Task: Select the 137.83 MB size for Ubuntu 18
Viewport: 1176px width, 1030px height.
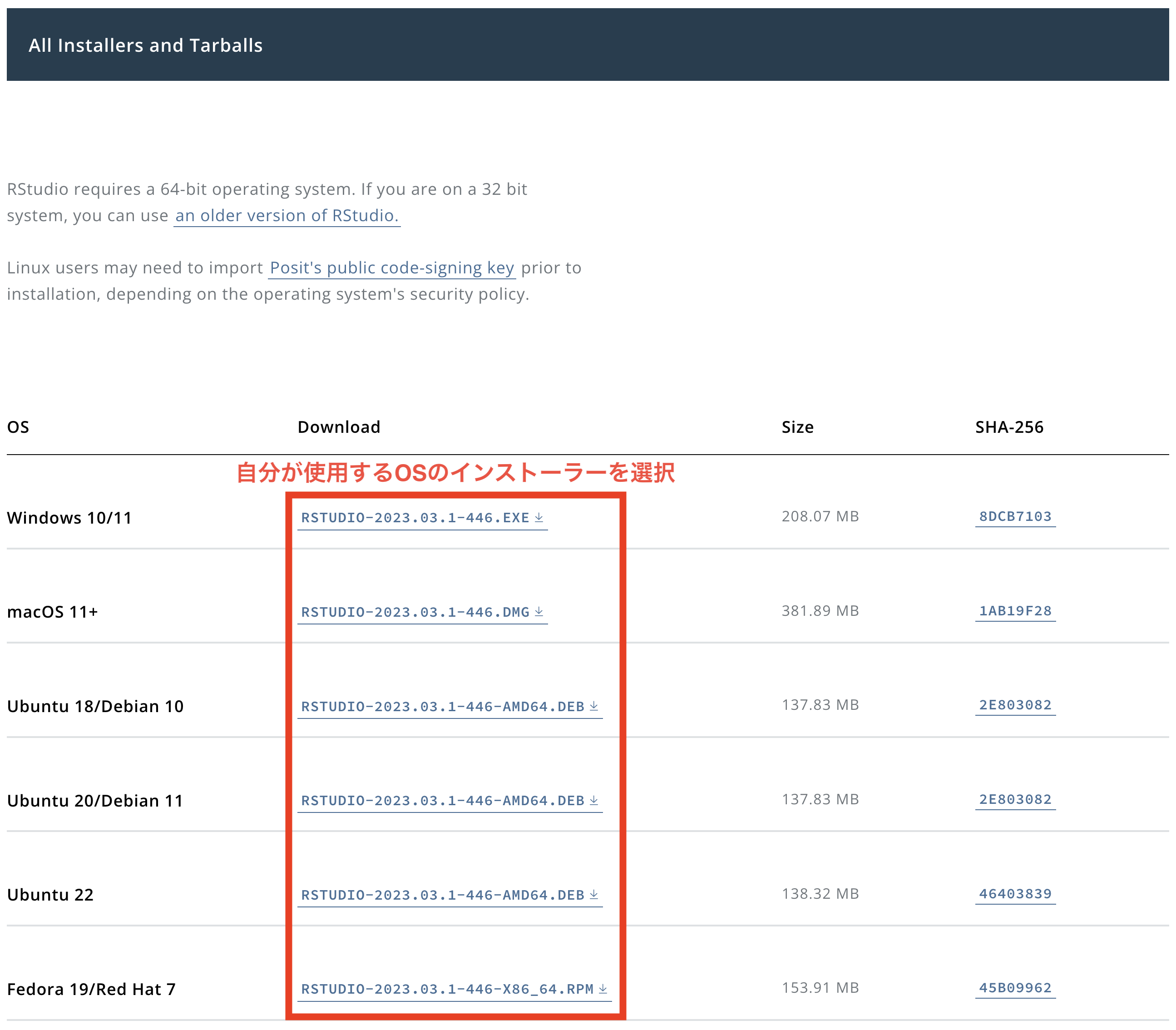Action: coord(820,705)
